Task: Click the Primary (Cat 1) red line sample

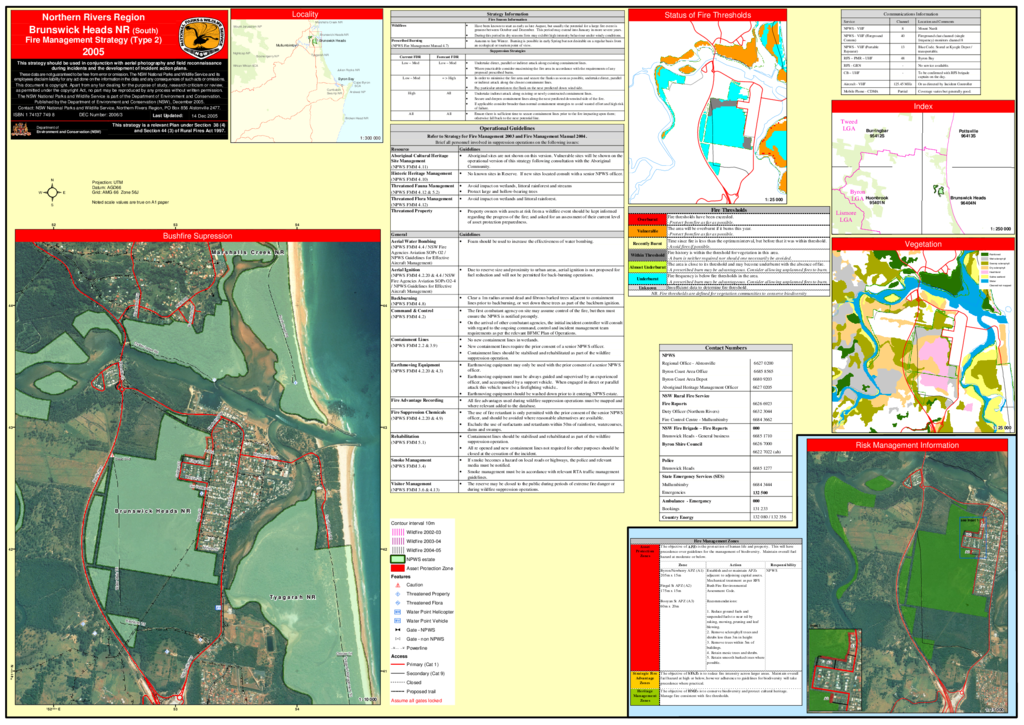Action: pyautogui.click(x=398, y=664)
